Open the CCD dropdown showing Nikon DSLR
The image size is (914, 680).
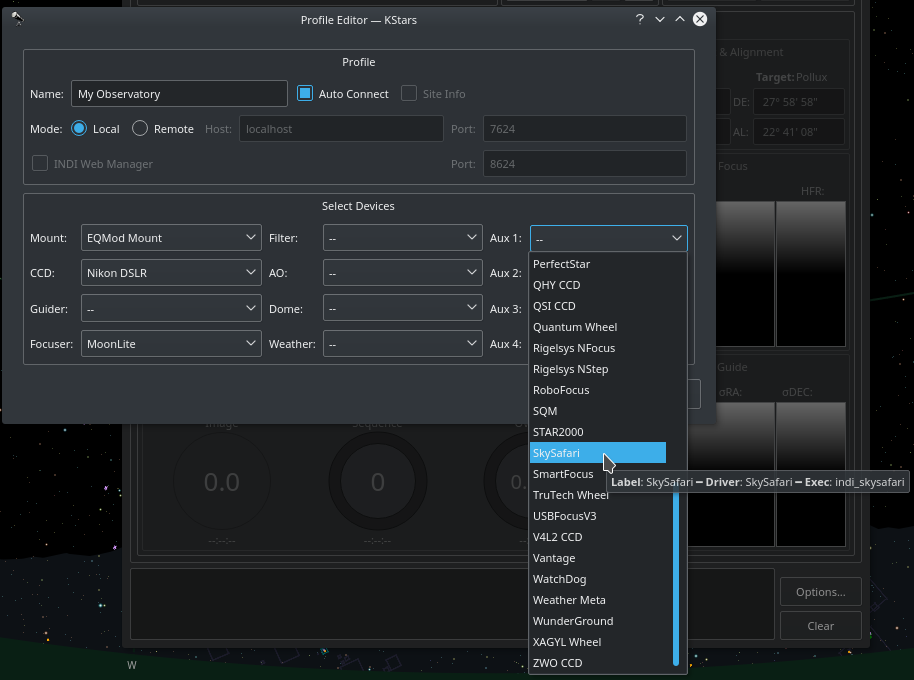coord(171,272)
